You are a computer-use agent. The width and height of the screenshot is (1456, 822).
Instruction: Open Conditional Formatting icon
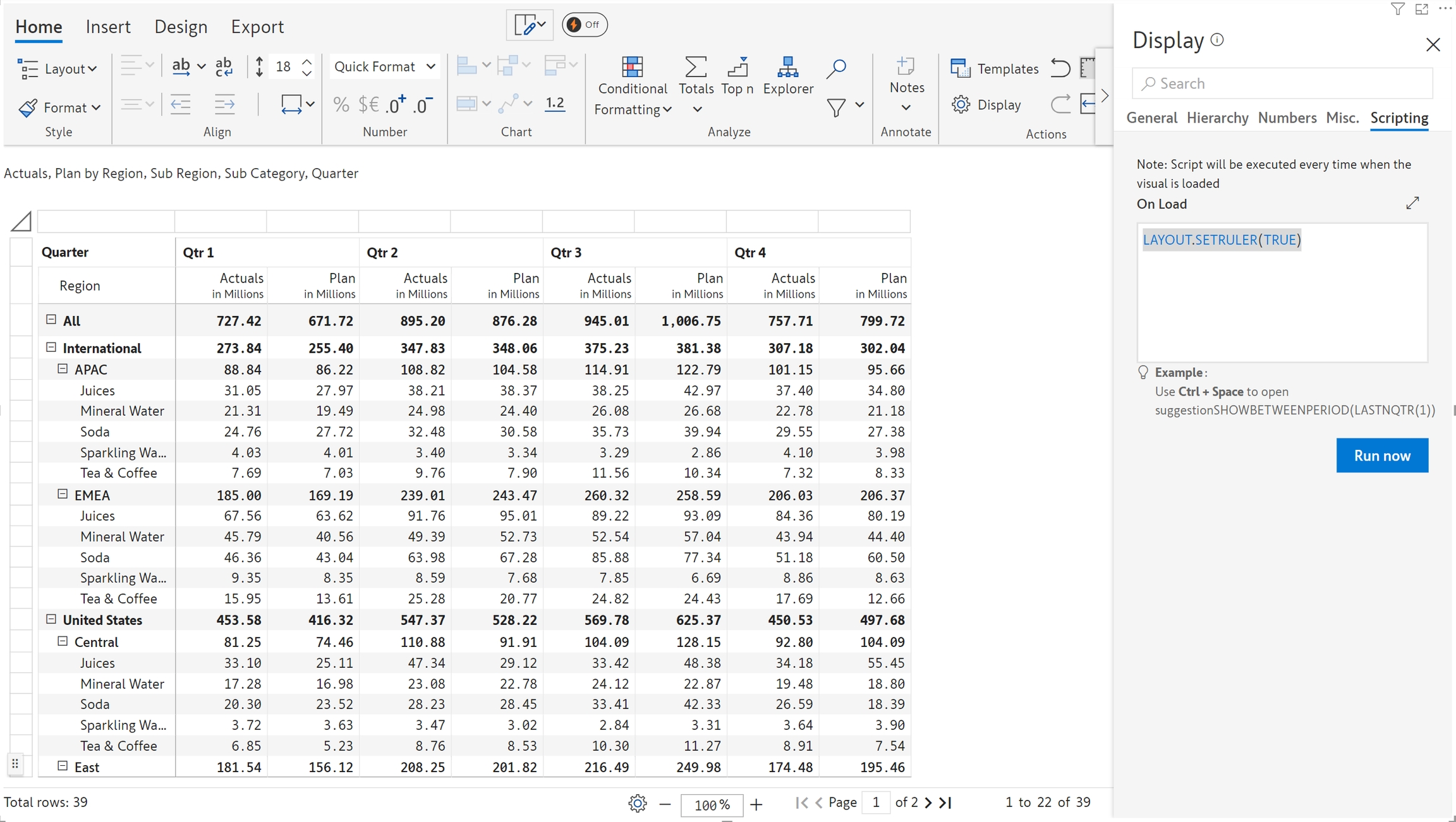(631, 67)
